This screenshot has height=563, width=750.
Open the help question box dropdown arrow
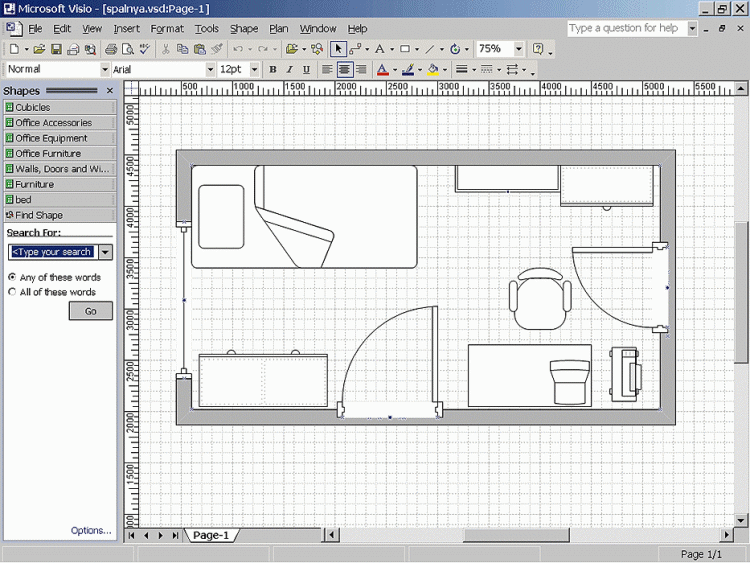(692, 29)
